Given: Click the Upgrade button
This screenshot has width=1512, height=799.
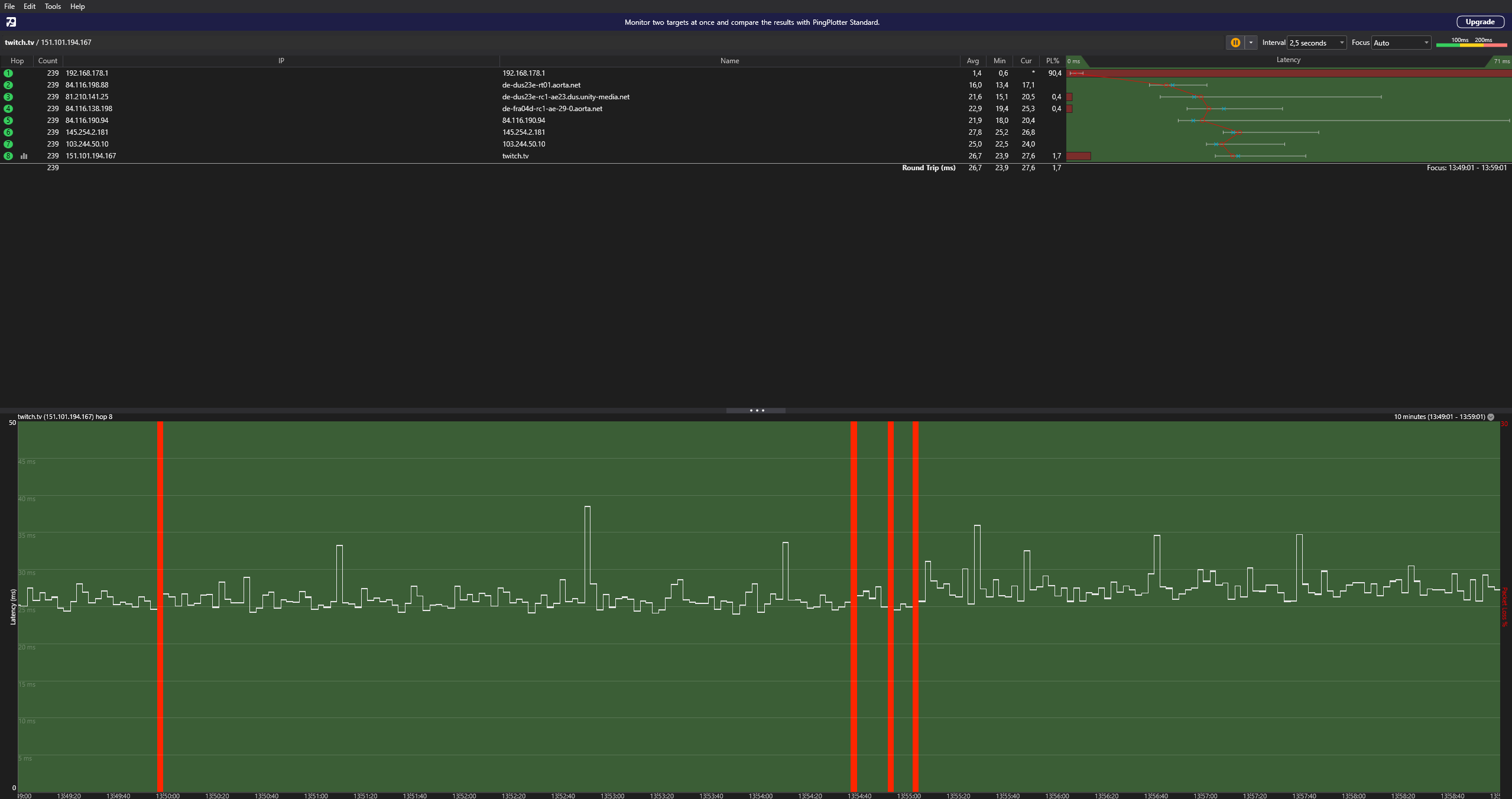Looking at the screenshot, I should pyautogui.click(x=1479, y=22).
